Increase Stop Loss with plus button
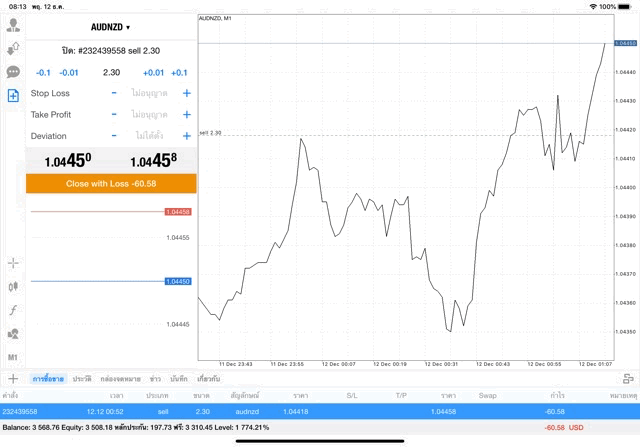Image resolution: width=640 pixels, height=447 pixels. [x=186, y=93]
